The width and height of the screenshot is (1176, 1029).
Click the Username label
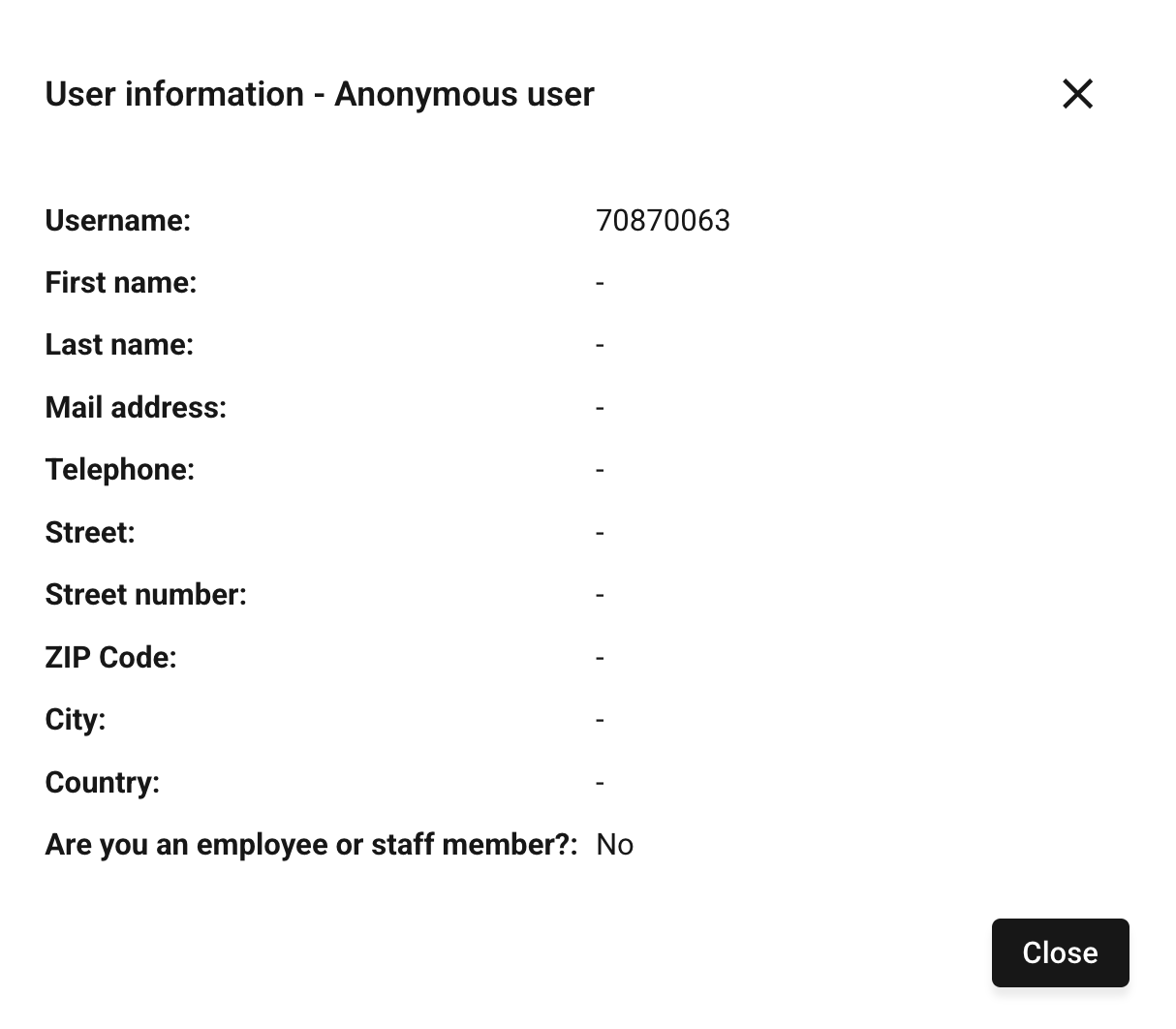click(x=118, y=221)
